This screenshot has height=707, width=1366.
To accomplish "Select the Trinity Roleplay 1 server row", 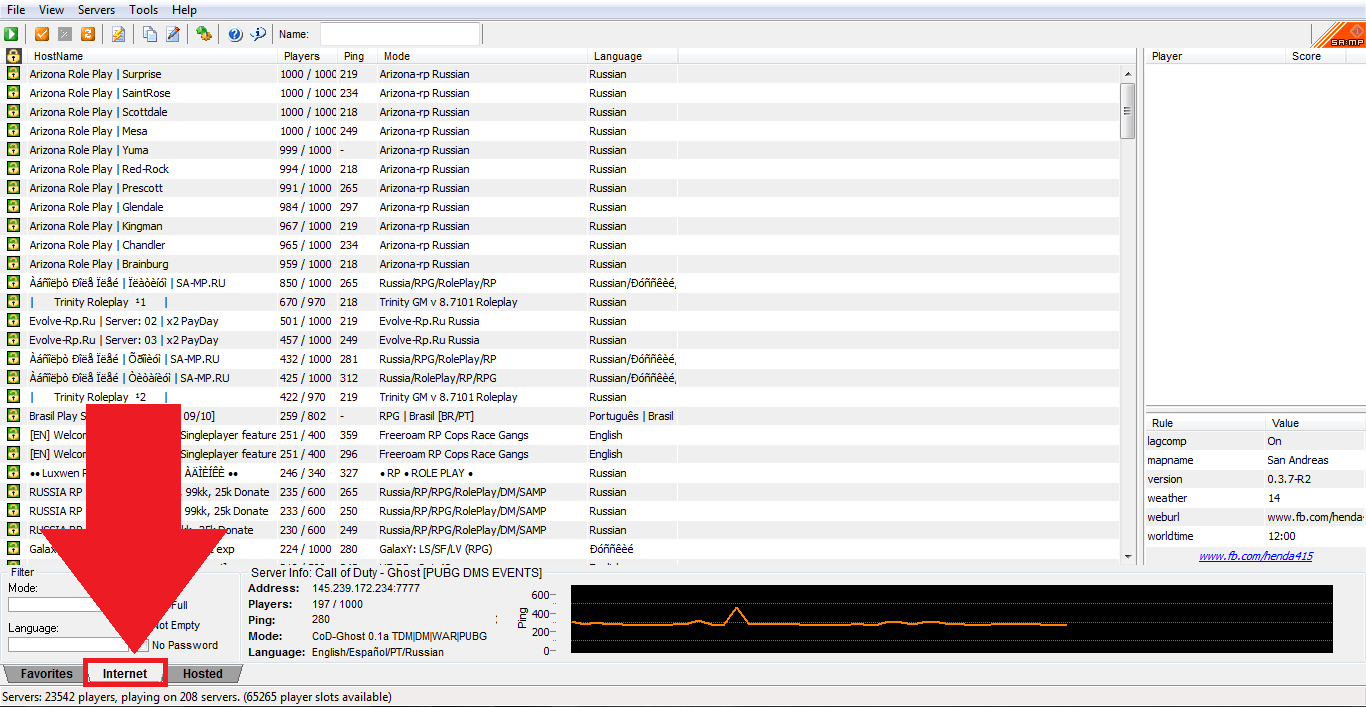I will pyautogui.click(x=562, y=302).
